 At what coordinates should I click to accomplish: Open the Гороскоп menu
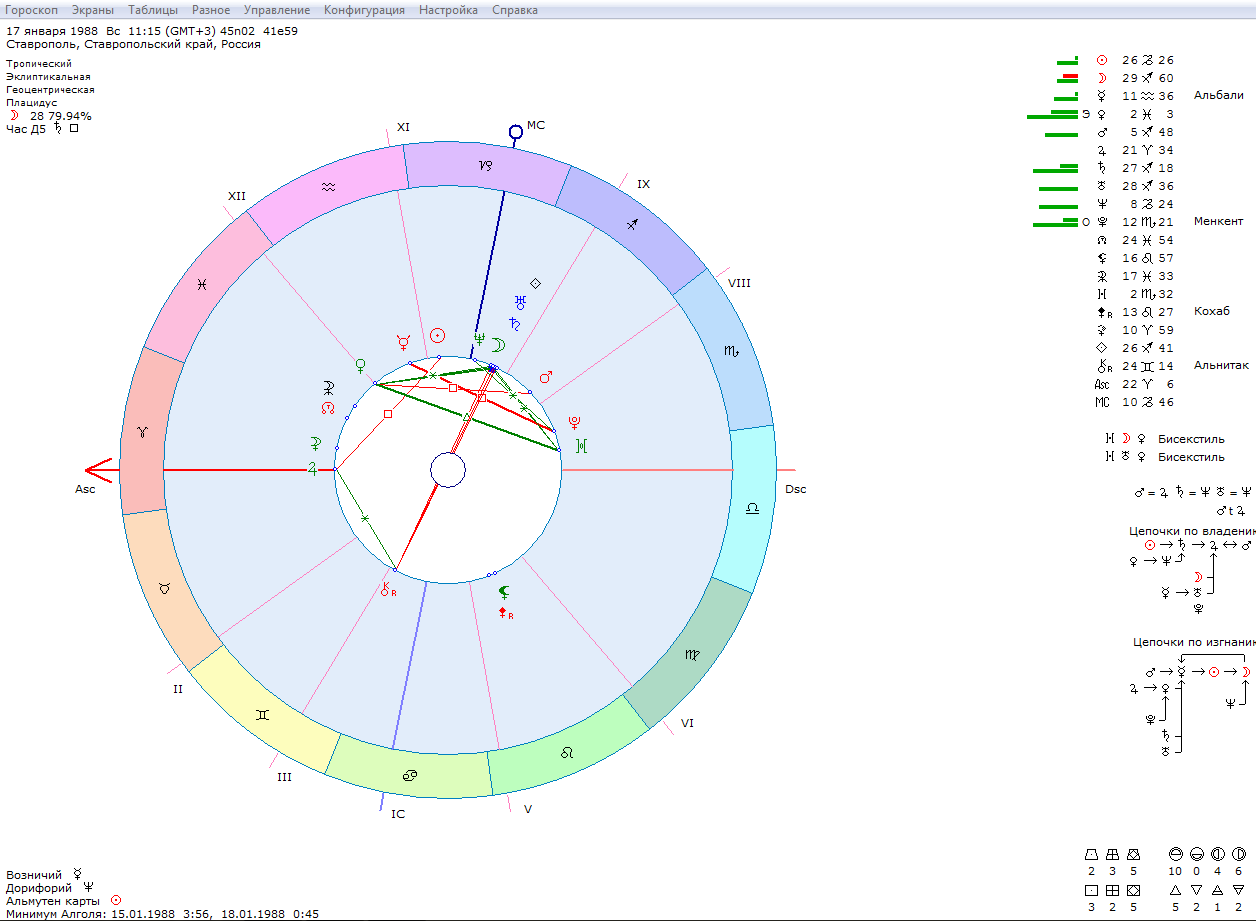point(32,10)
